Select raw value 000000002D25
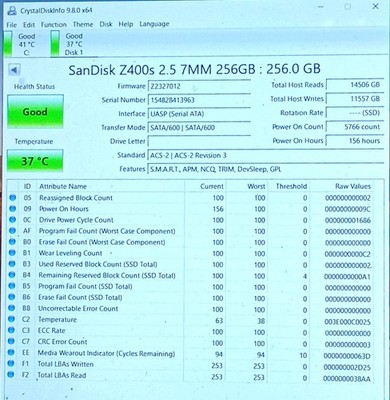 pyautogui.click(x=347, y=367)
